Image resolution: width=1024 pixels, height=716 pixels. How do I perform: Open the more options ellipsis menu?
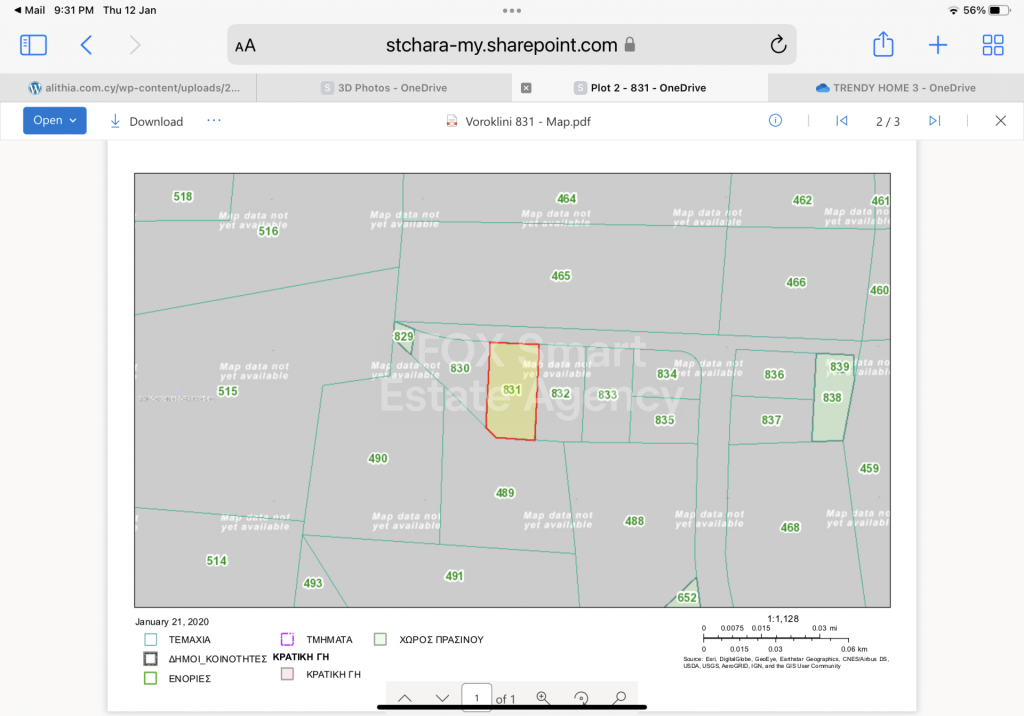213,121
